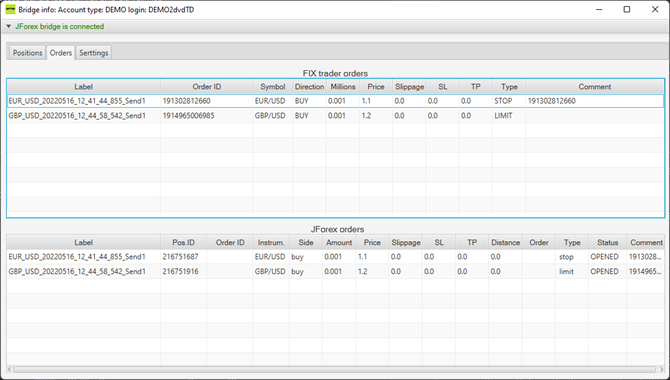Click horizontal scrollbar track at the bottom
This screenshot has width=670, height=380.
click(x=335, y=369)
